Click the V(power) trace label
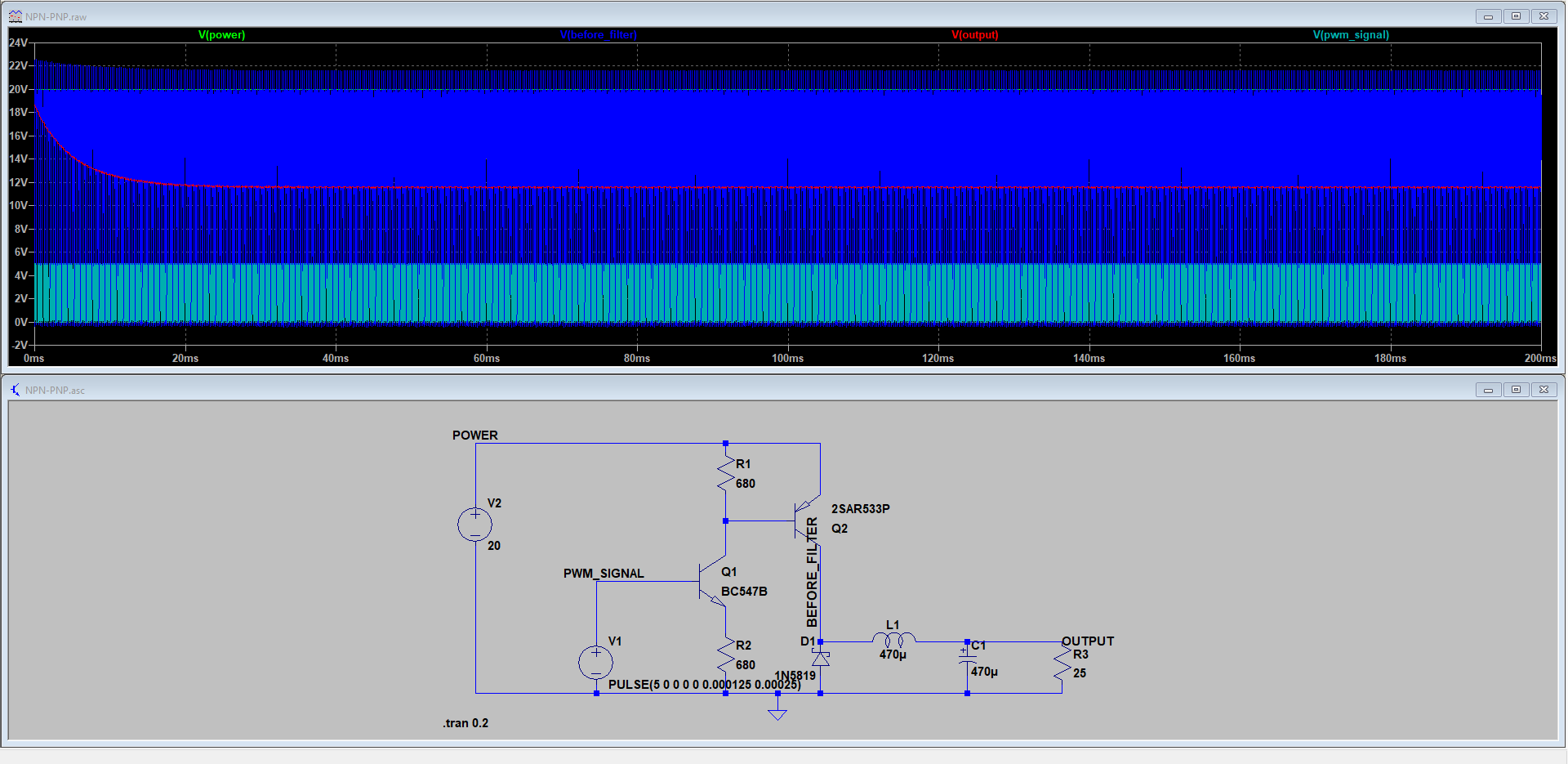The height and width of the screenshot is (764, 1568). pos(221,35)
